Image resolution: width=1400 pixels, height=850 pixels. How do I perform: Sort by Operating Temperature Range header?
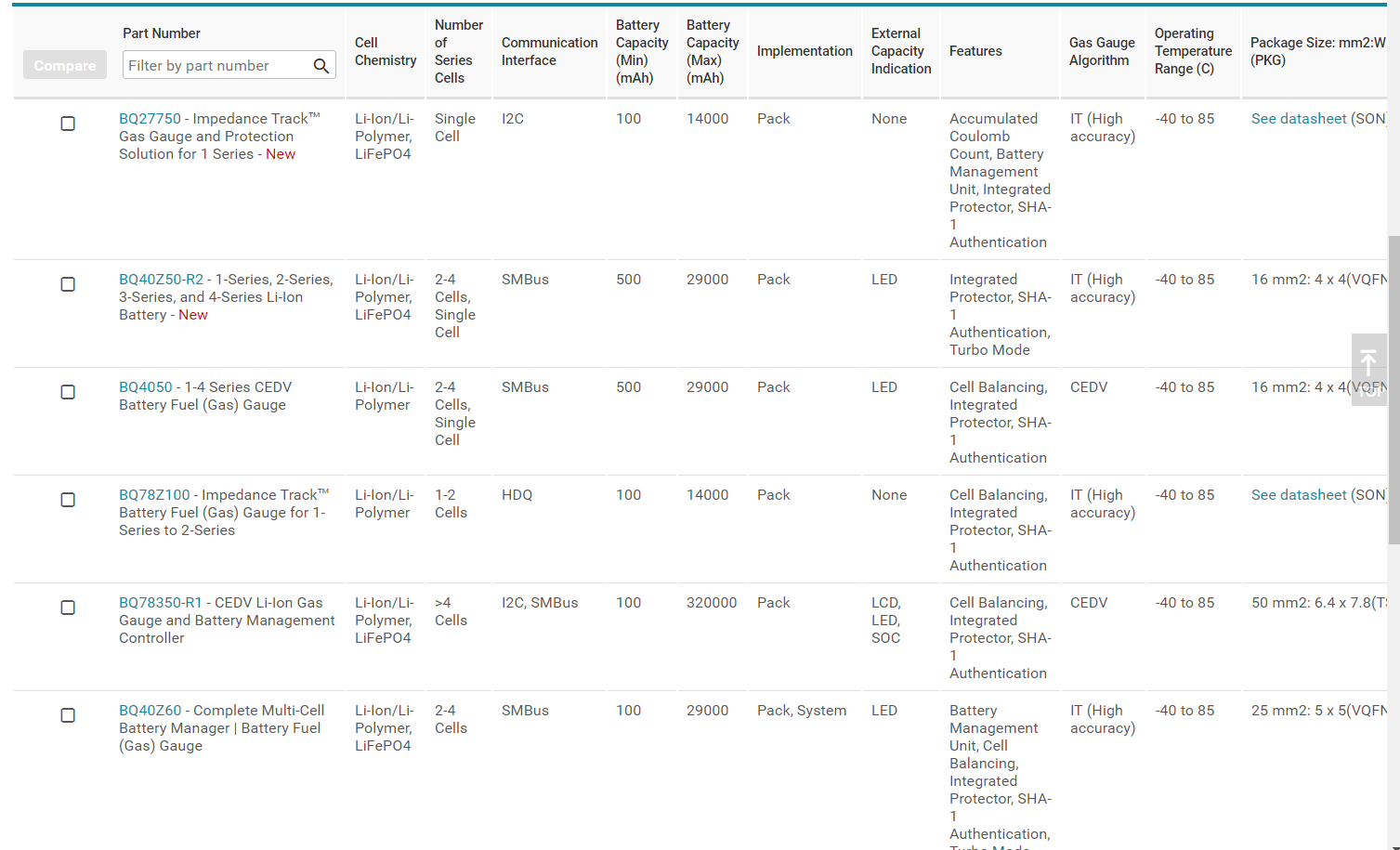(1193, 51)
